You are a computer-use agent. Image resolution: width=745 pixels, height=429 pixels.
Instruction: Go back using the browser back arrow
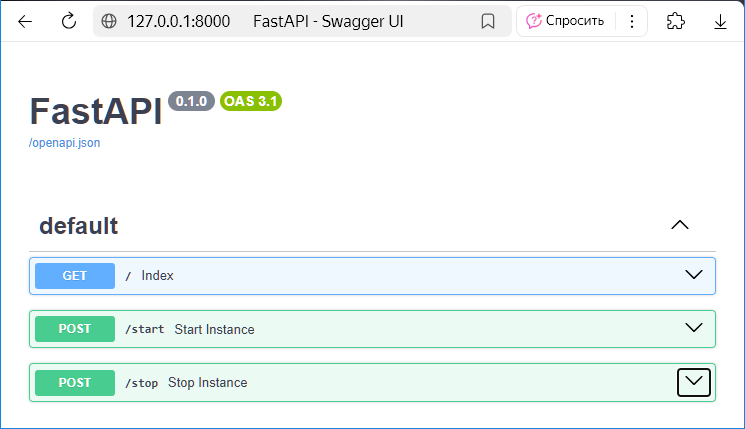tap(25, 21)
